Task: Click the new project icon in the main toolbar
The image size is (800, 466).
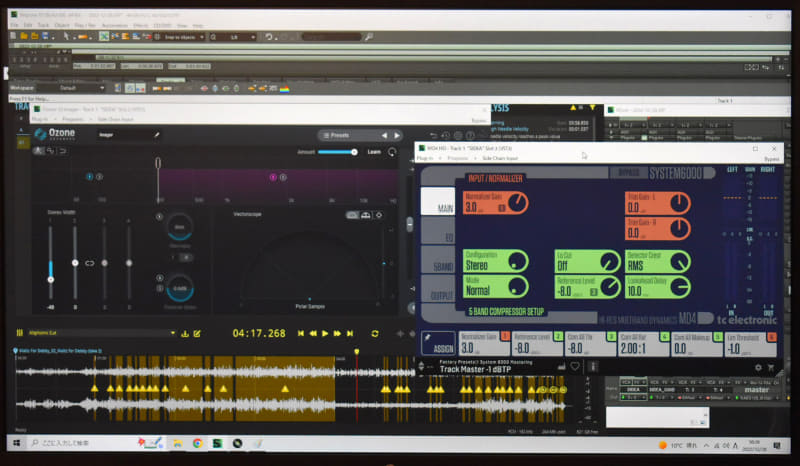Action: click(14, 36)
